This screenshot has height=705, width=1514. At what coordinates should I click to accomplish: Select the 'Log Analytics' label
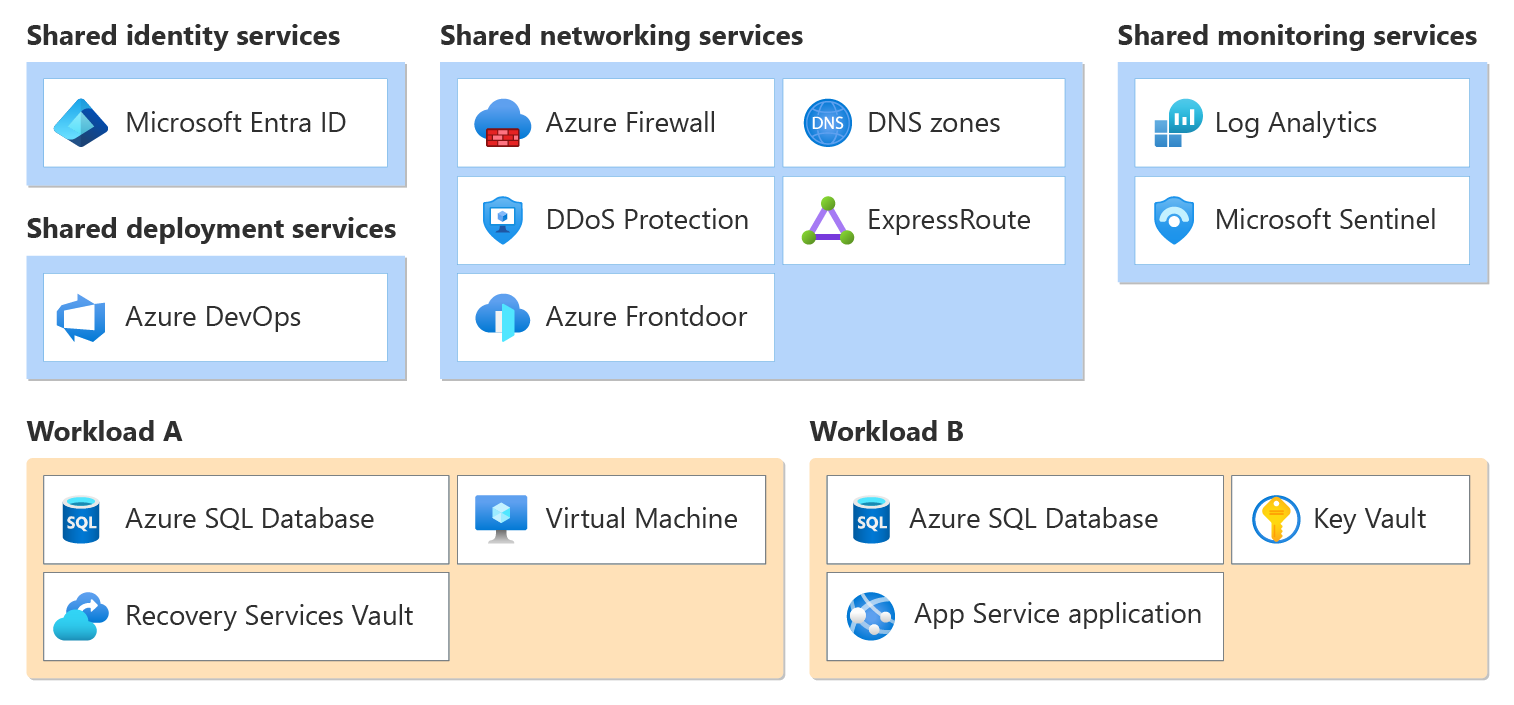(x=1296, y=124)
